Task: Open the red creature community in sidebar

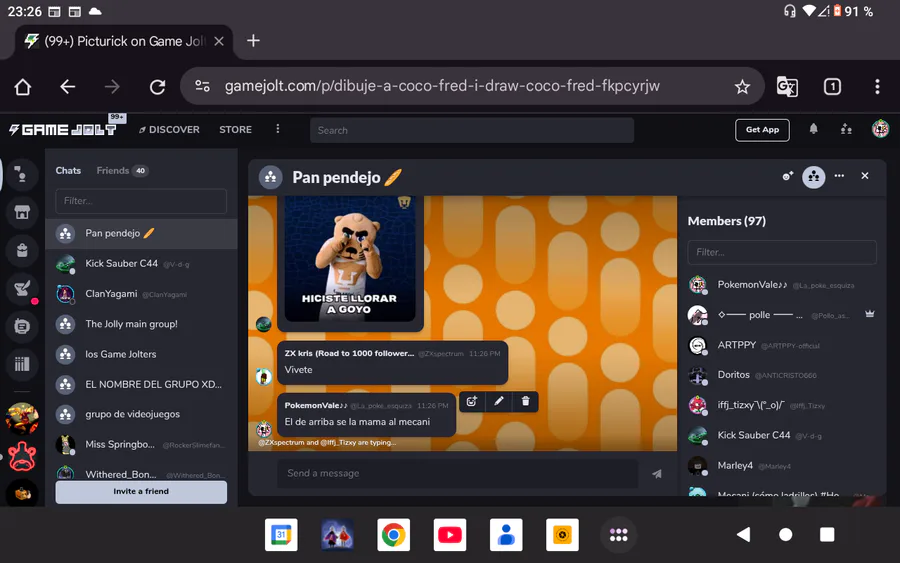Action: 22,456
